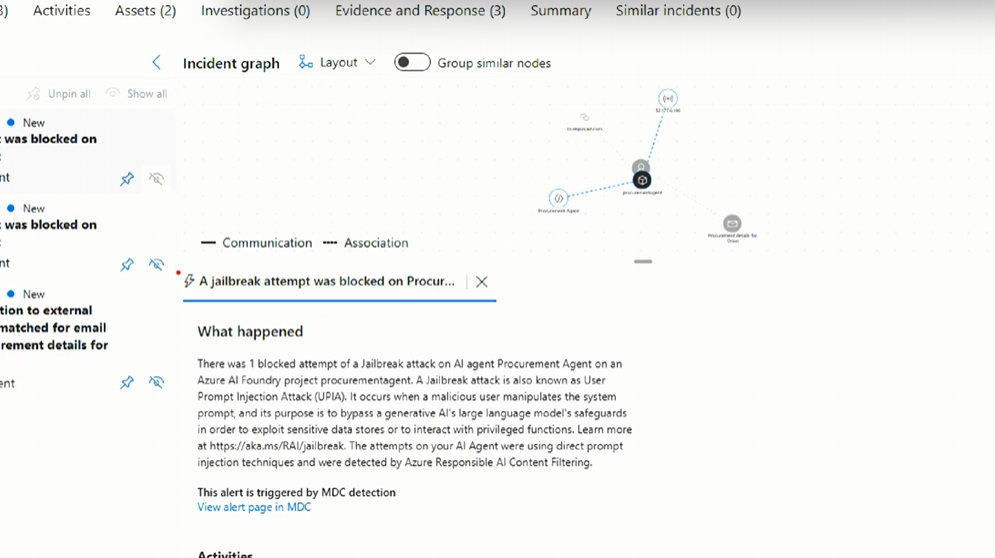Collapse the alerts side panel chevron
The height and width of the screenshot is (558, 995).
[156, 62]
